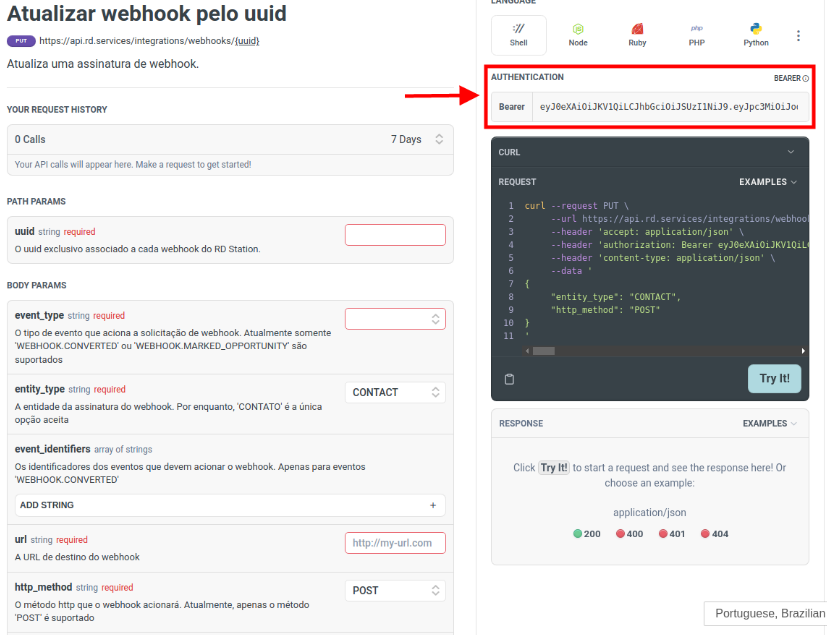Select the PHP language icon

[x=697, y=35]
